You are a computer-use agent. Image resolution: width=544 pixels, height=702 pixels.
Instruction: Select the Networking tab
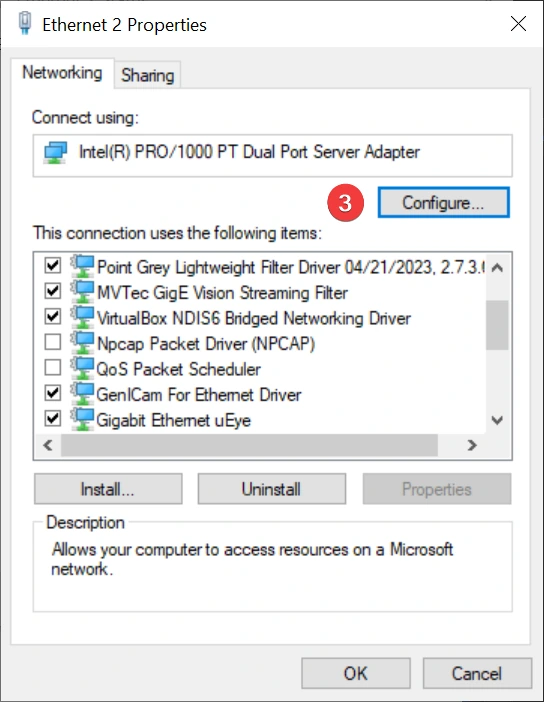62,73
